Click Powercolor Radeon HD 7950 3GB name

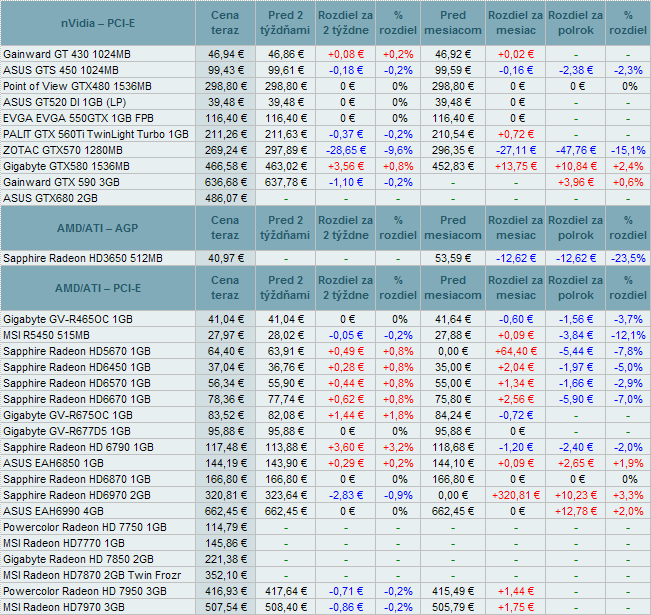pos(85,591)
